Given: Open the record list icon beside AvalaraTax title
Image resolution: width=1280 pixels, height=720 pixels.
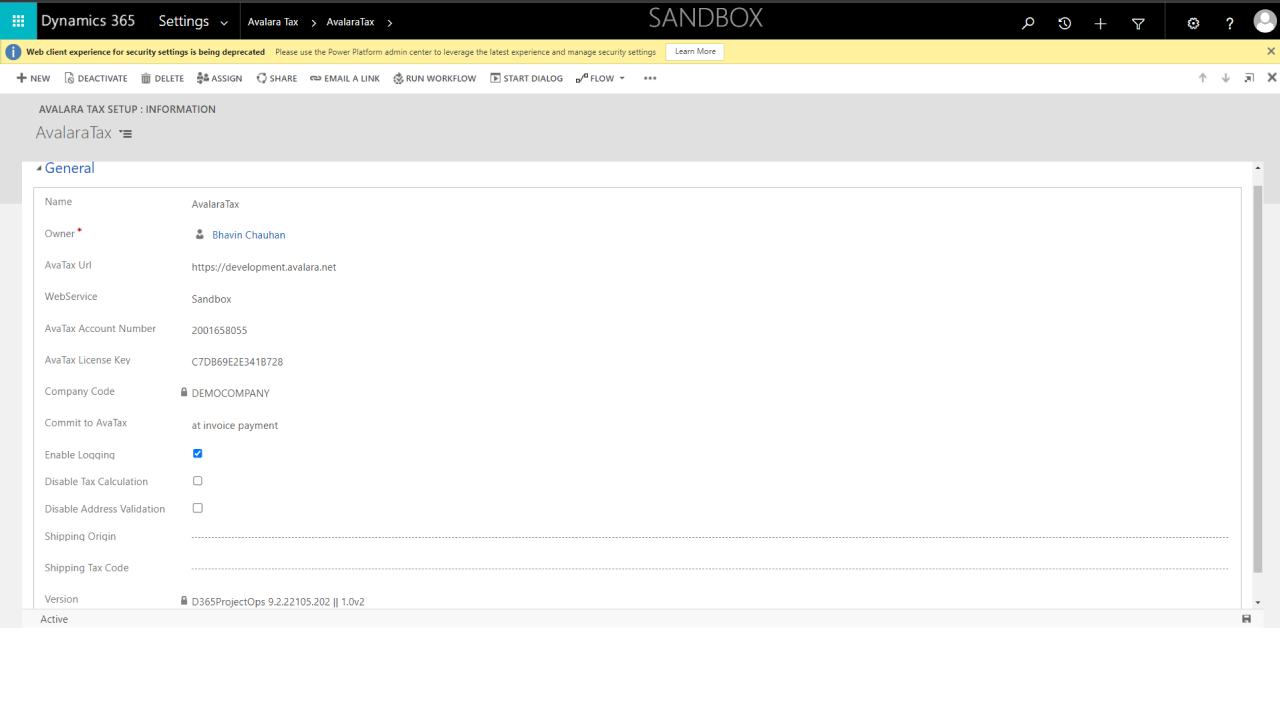Looking at the screenshot, I should point(125,133).
